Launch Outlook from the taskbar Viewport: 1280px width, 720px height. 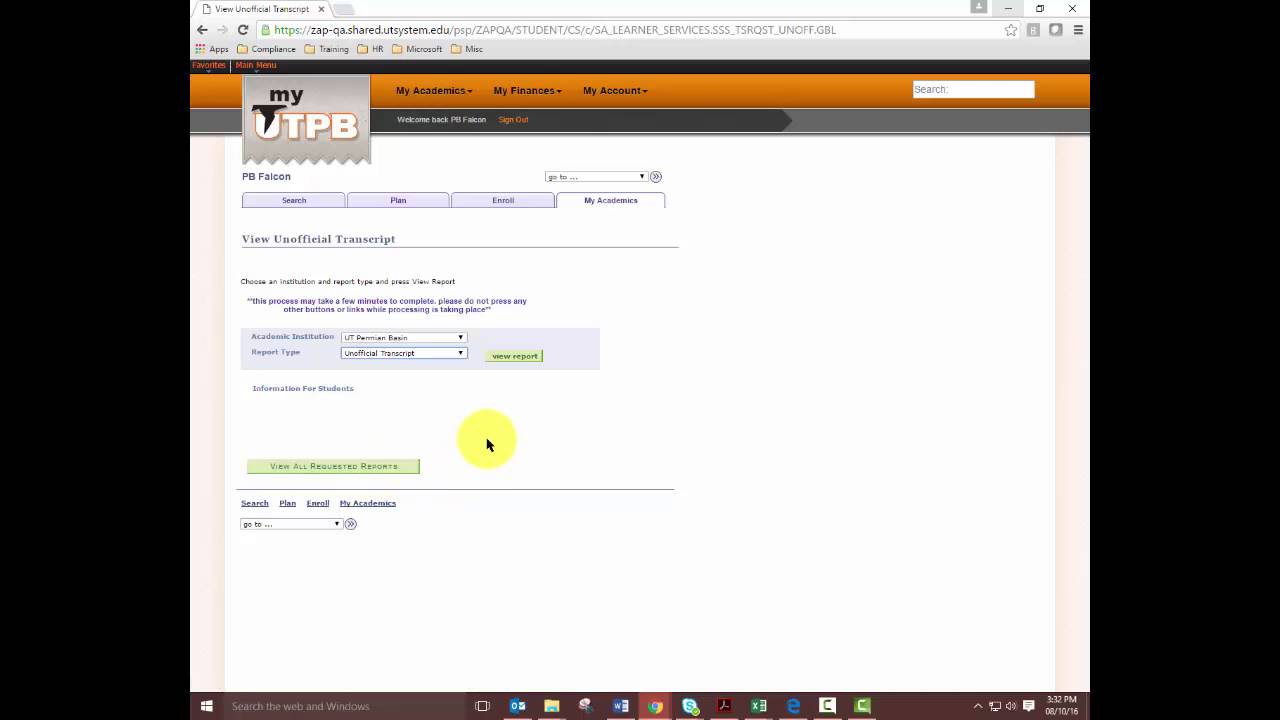tap(518, 706)
